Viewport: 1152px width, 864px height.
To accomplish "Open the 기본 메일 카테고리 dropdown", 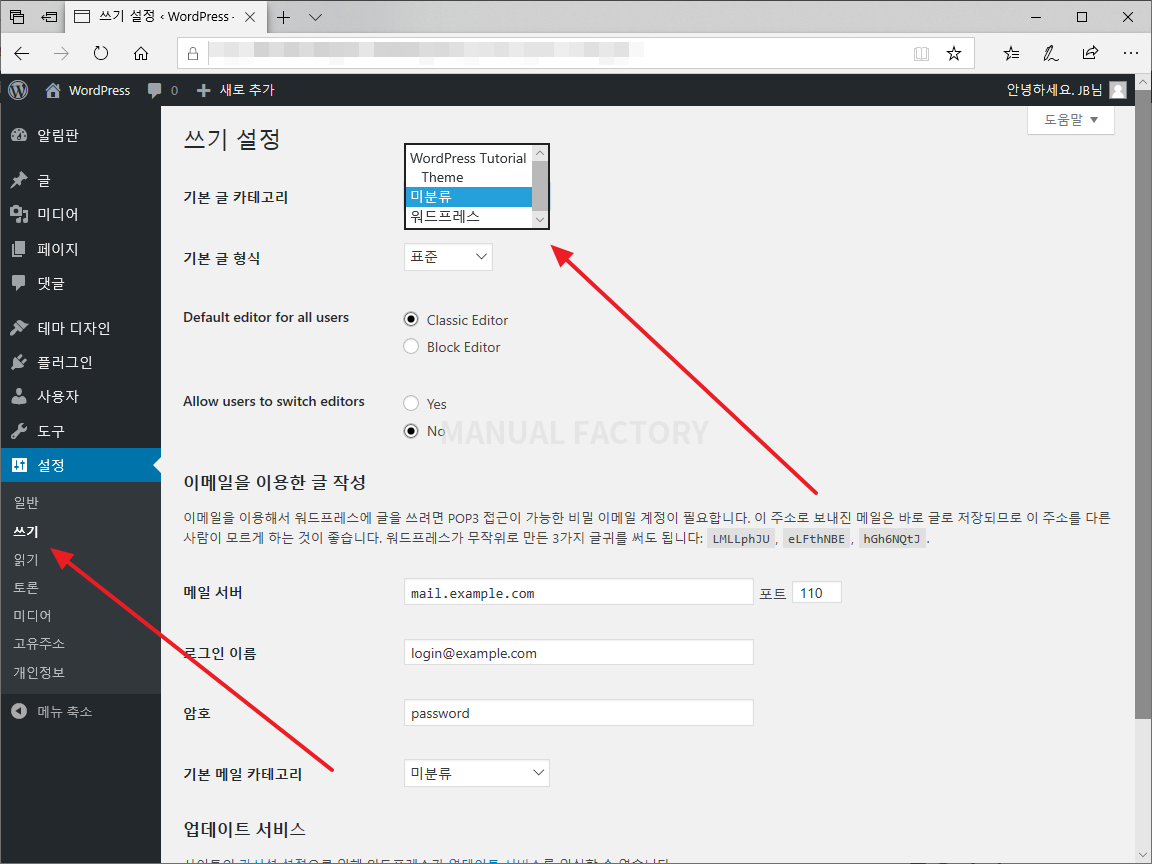I will (x=477, y=773).
